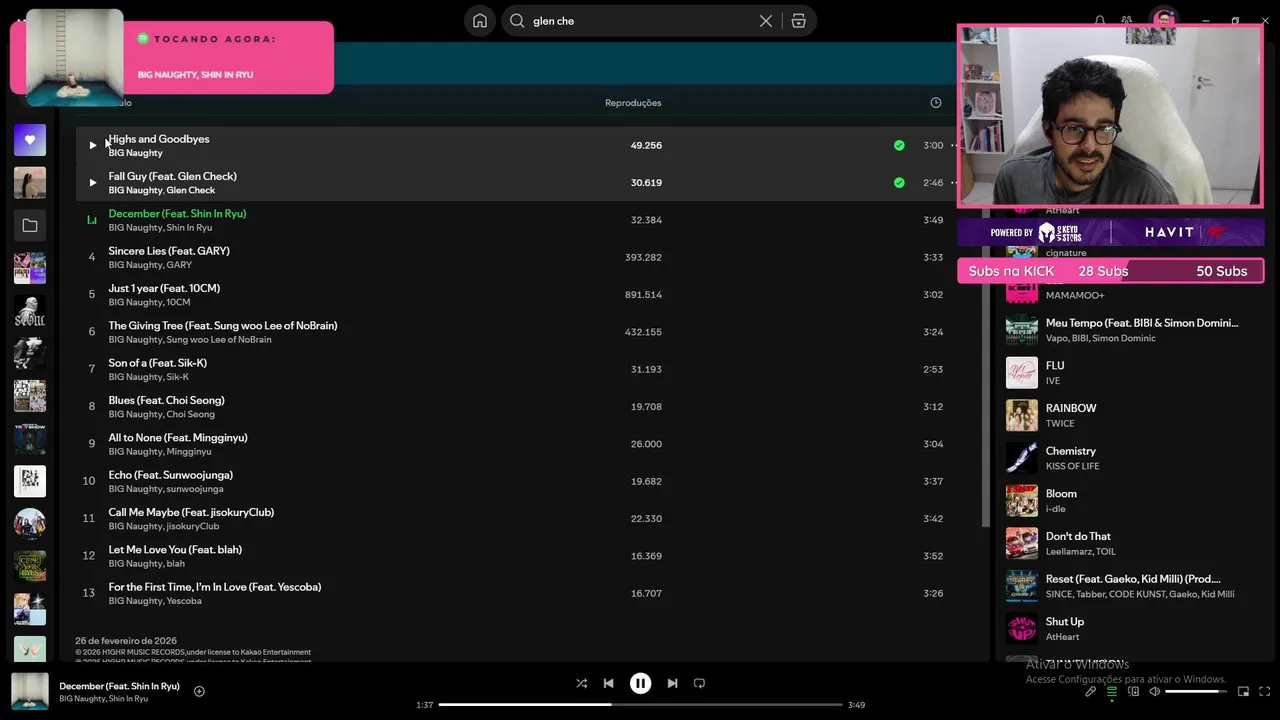The height and width of the screenshot is (720, 1280).
Task: Toggle repeat mode
Action: [x=699, y=683]
